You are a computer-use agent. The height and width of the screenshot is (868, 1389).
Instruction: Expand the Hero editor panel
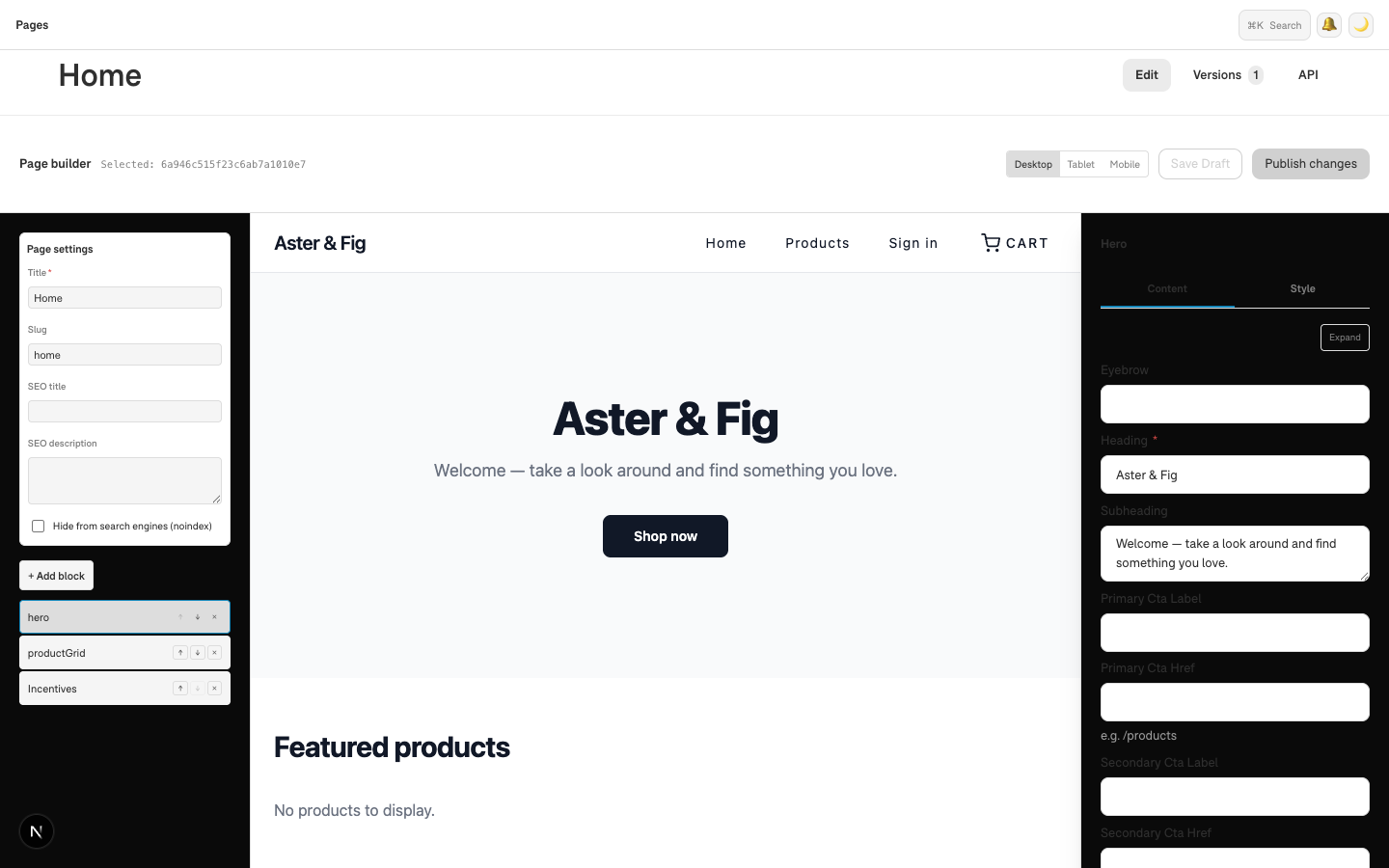point(1345,338)
